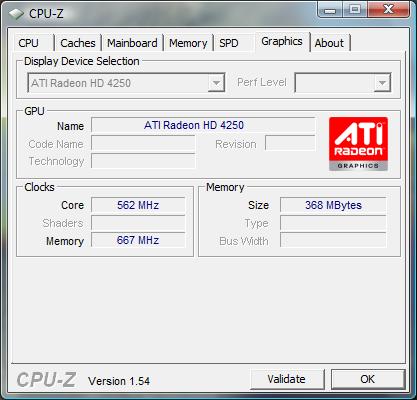Click the CPU-Z logo at bottom left
The width and height of the screenshot is (417, 400).
point(46,380)
